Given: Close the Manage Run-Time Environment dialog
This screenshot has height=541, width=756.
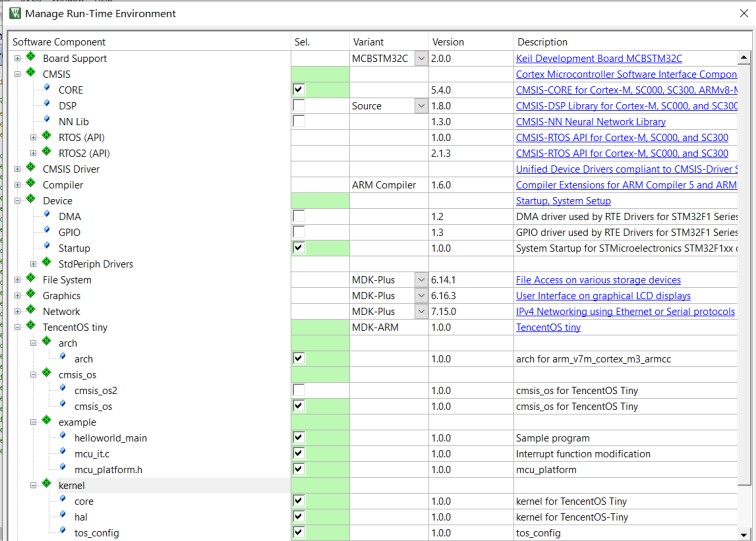Looking at the screenshot, I should (x=744, y=14).
